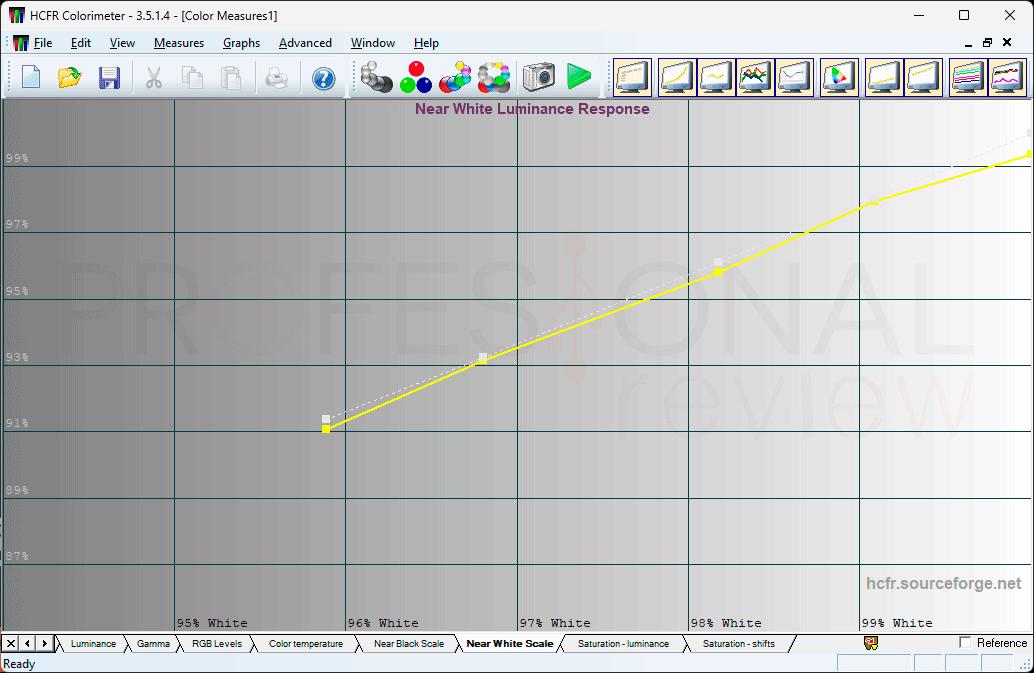This screenshot has height=673, width=1034.
Task: Open the Graphs menu
Action: pyautogui.click(x=241, y=43)
